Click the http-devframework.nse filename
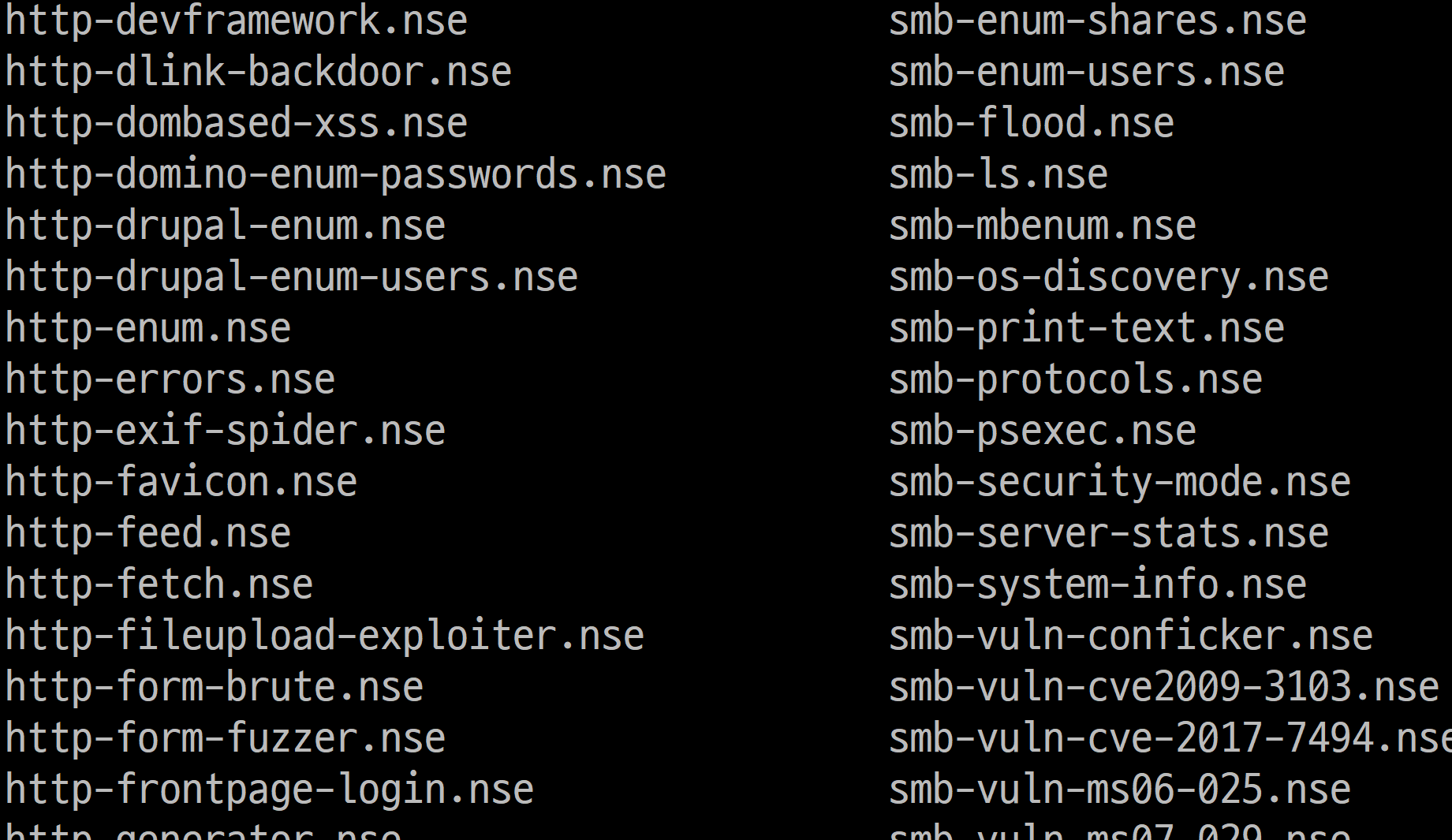 tap(237, 21)
